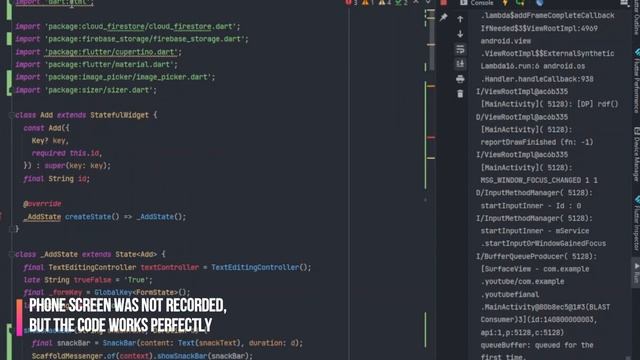The width and height of the screenshot is (640, 360).
Task: Click the sizer/sizer.dart import line
Action: (86, 90)
